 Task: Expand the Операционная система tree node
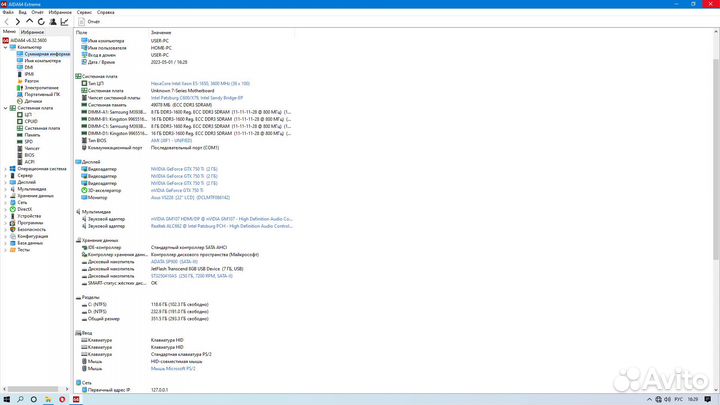pyautogui.click(x=6, y=169)
